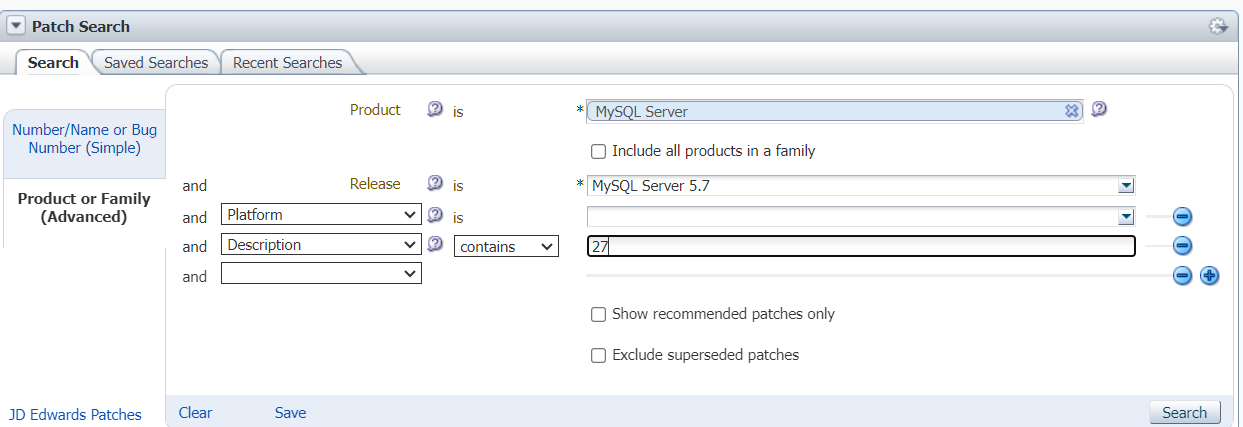Screen dimensions: 1243x427
Task: Open the panel settings gear icon
Action: [x=1218, y=26]
